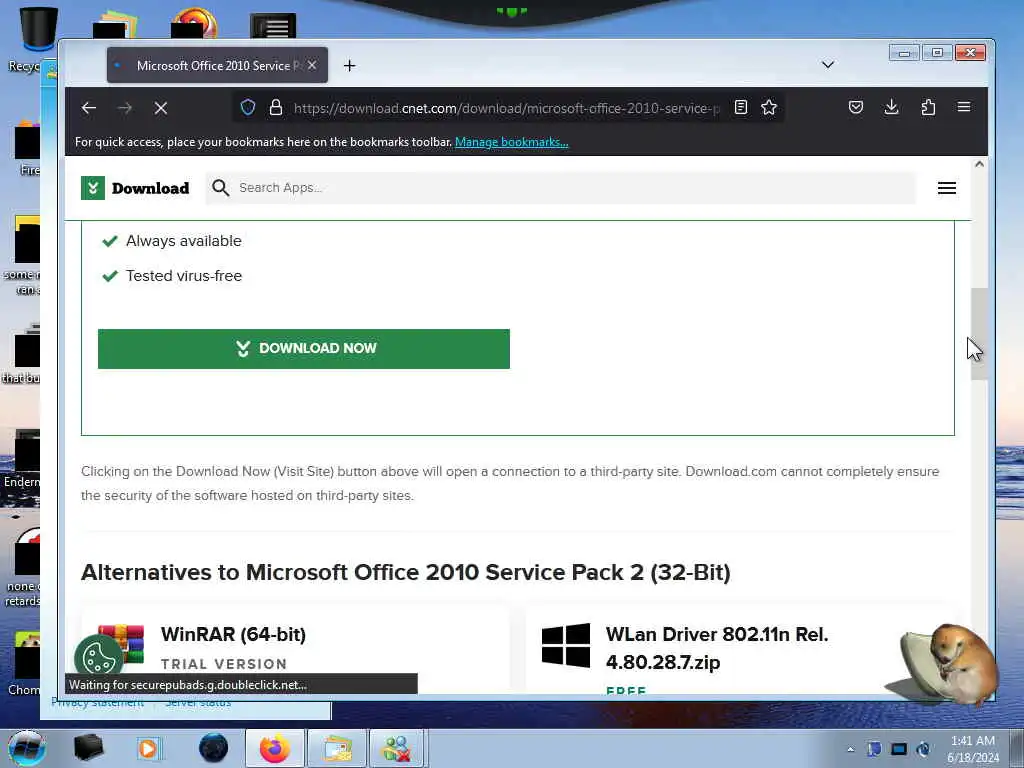Viewport: 1024px width, 768px height.
Task: Click the scrollbar up arrow
Action: coord(979,165)
